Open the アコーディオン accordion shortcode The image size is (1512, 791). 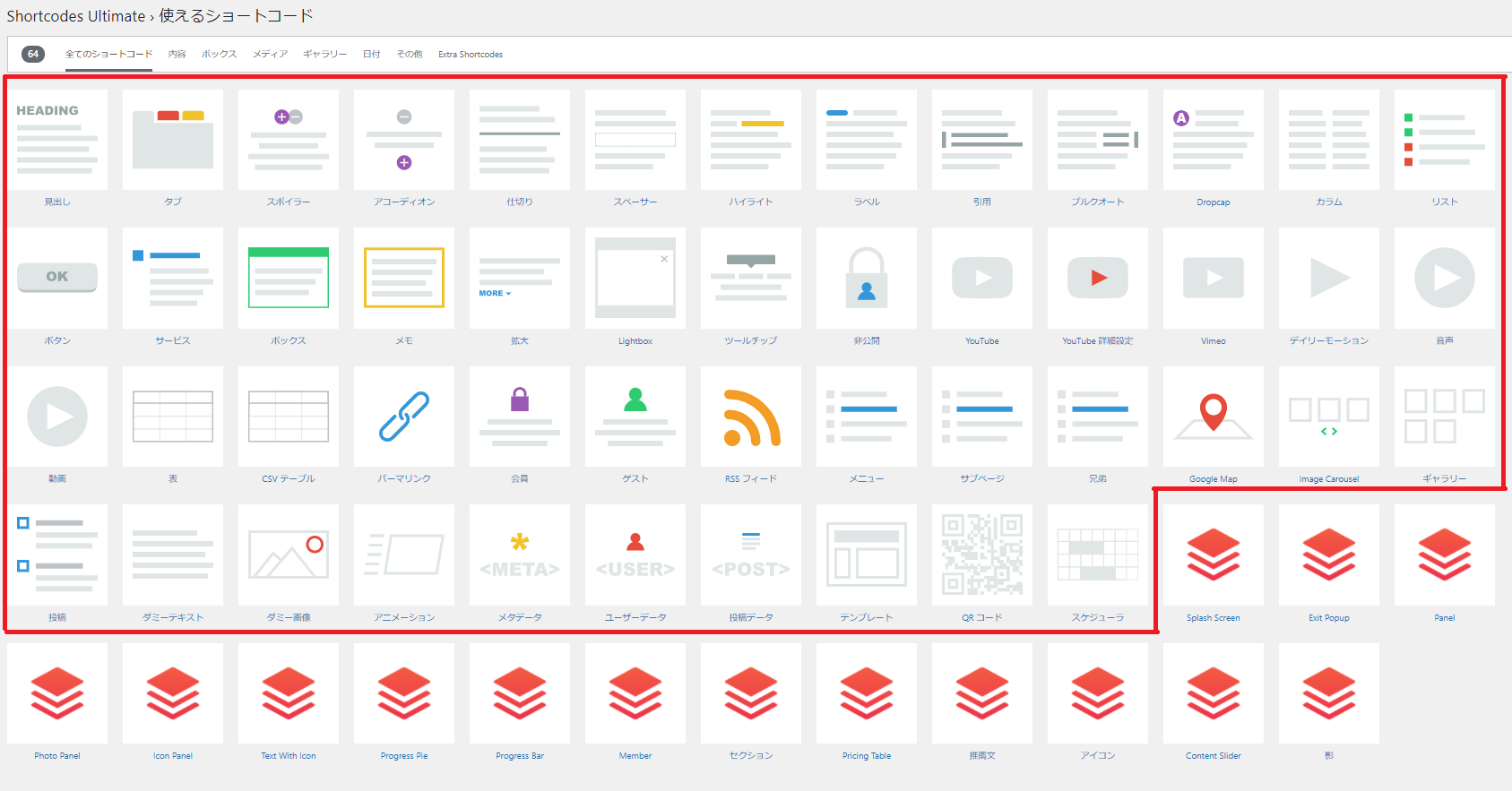coord(404,140)
